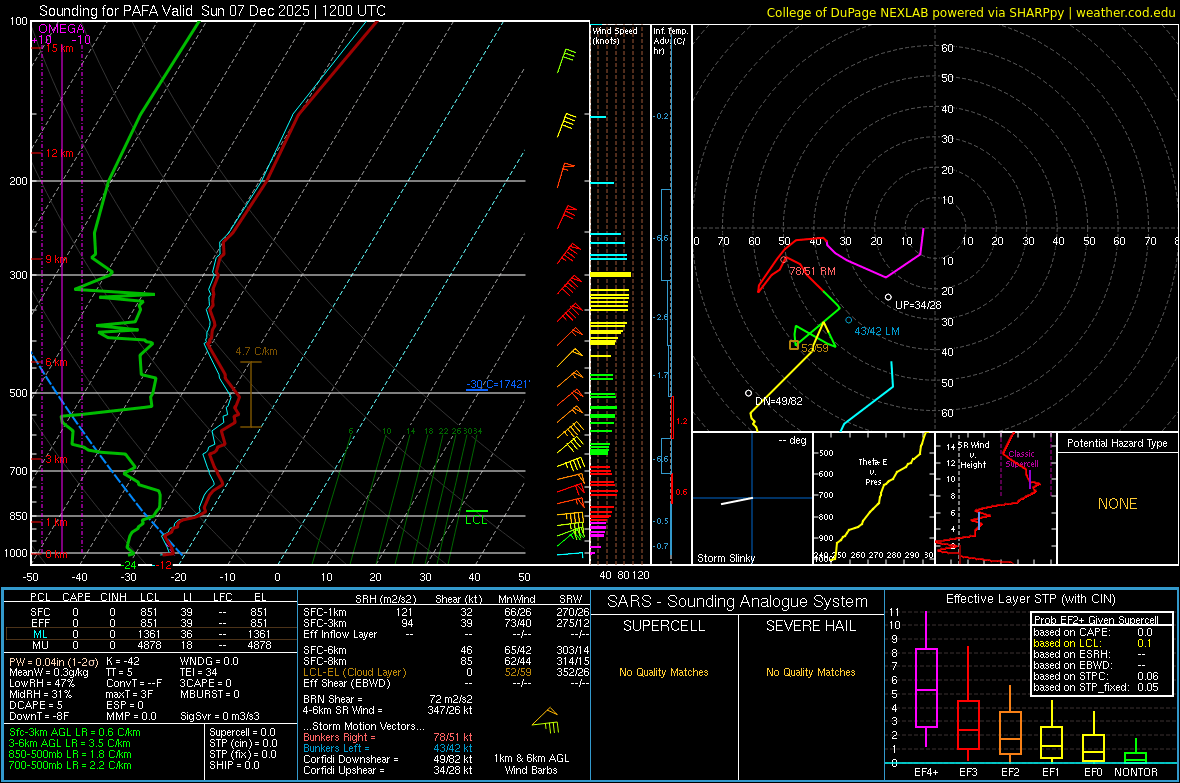Click the Inf. Temp. Adv. header
Viewport: 1180px width, 783px height.
(671, 41)
